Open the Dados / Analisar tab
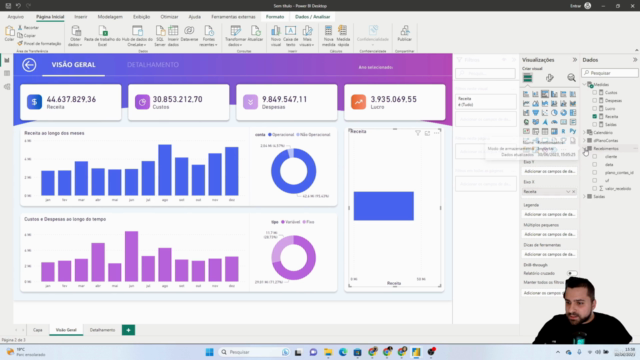The image size is (640, 360). 313,17
